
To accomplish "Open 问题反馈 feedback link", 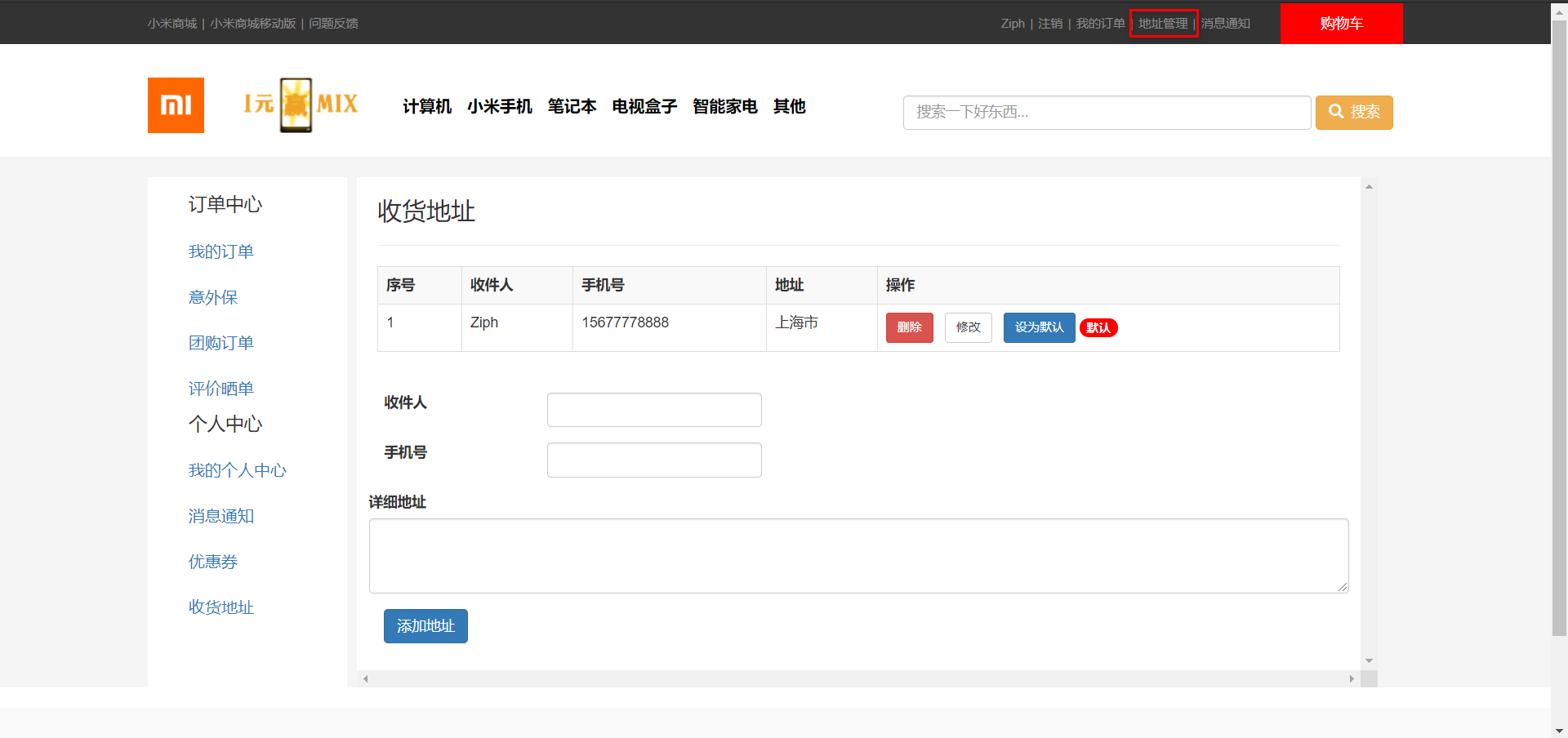I will click(x=333, y=24).
